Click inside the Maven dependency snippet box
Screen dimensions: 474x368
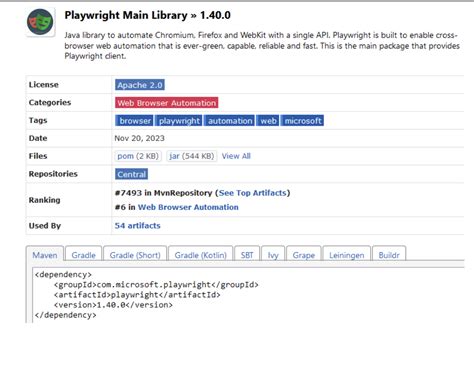point(248,295)
